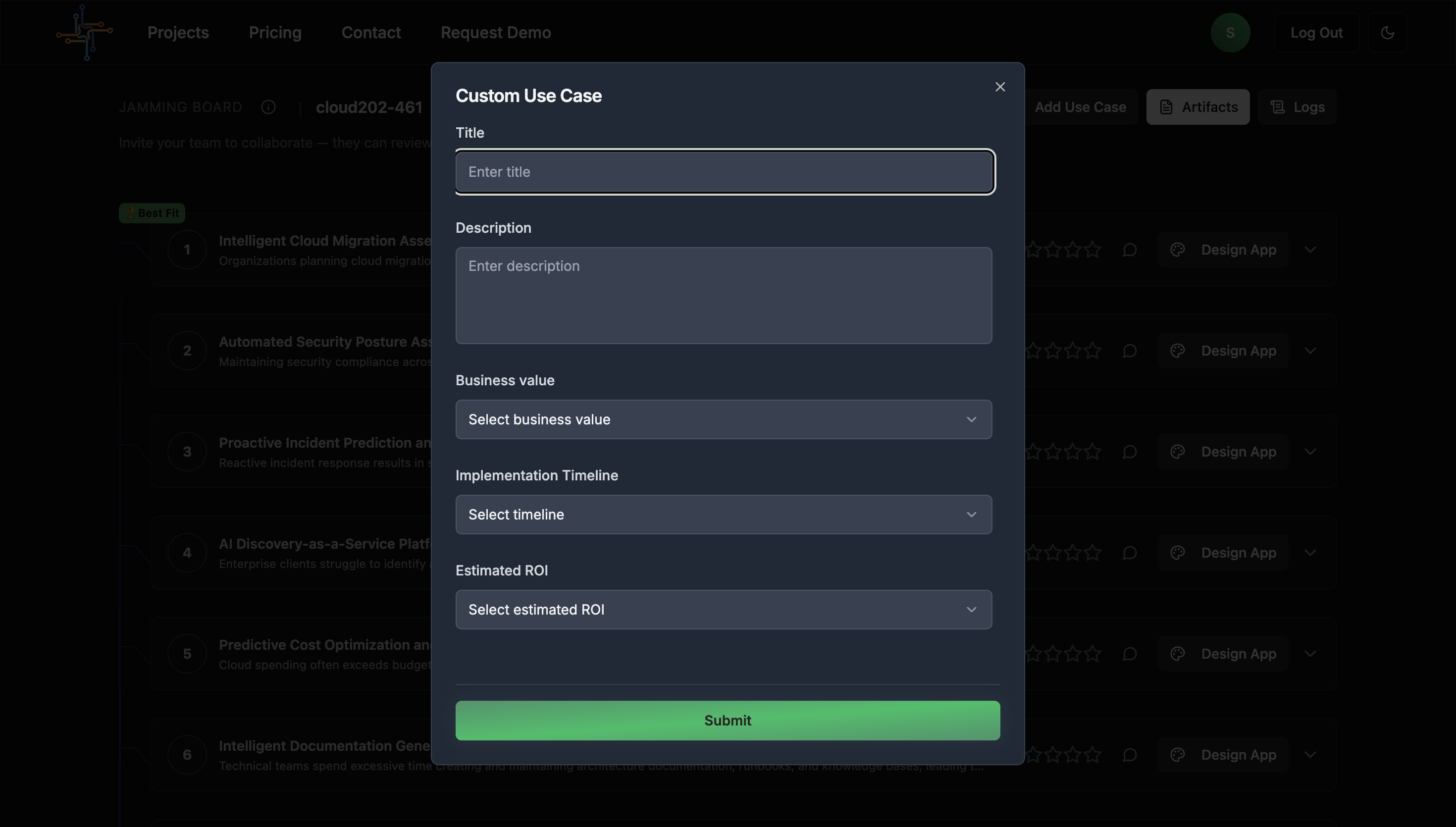Submit the custom use case form
This screenshot has height=827, width=1456.
[x=728, y=720]
